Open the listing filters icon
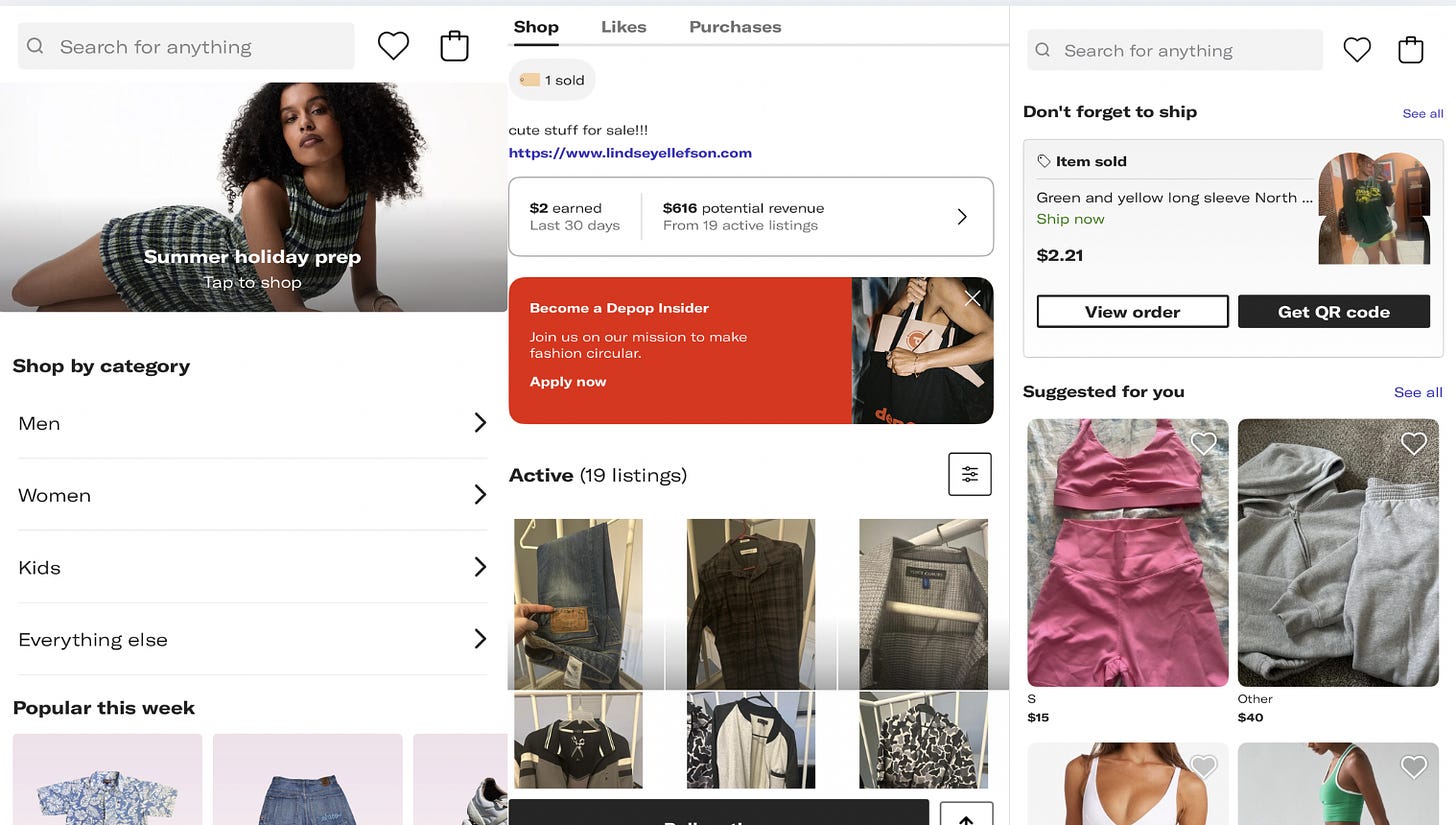Viewport: 1456px width, 825px height. (x=969, y=474)
